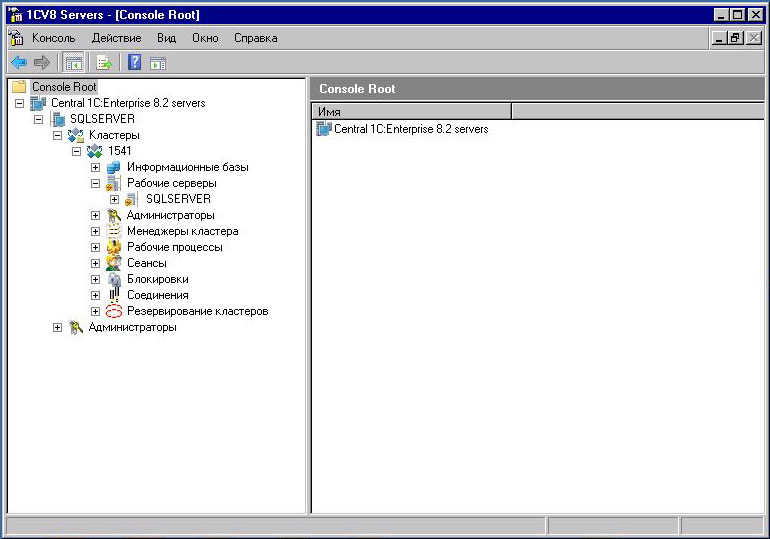Click the Forward arrow toolbar icon

click(41, 62)
